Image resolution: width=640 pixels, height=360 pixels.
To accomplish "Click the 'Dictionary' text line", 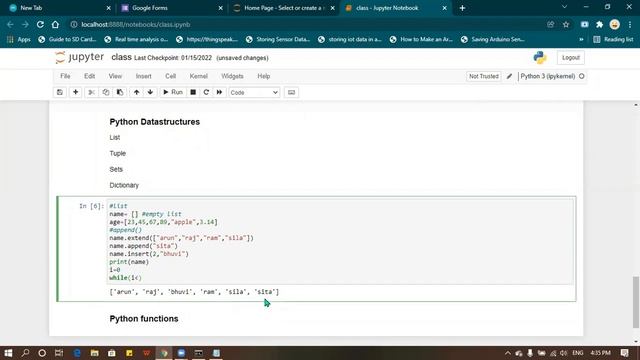I will pos(124,185).
